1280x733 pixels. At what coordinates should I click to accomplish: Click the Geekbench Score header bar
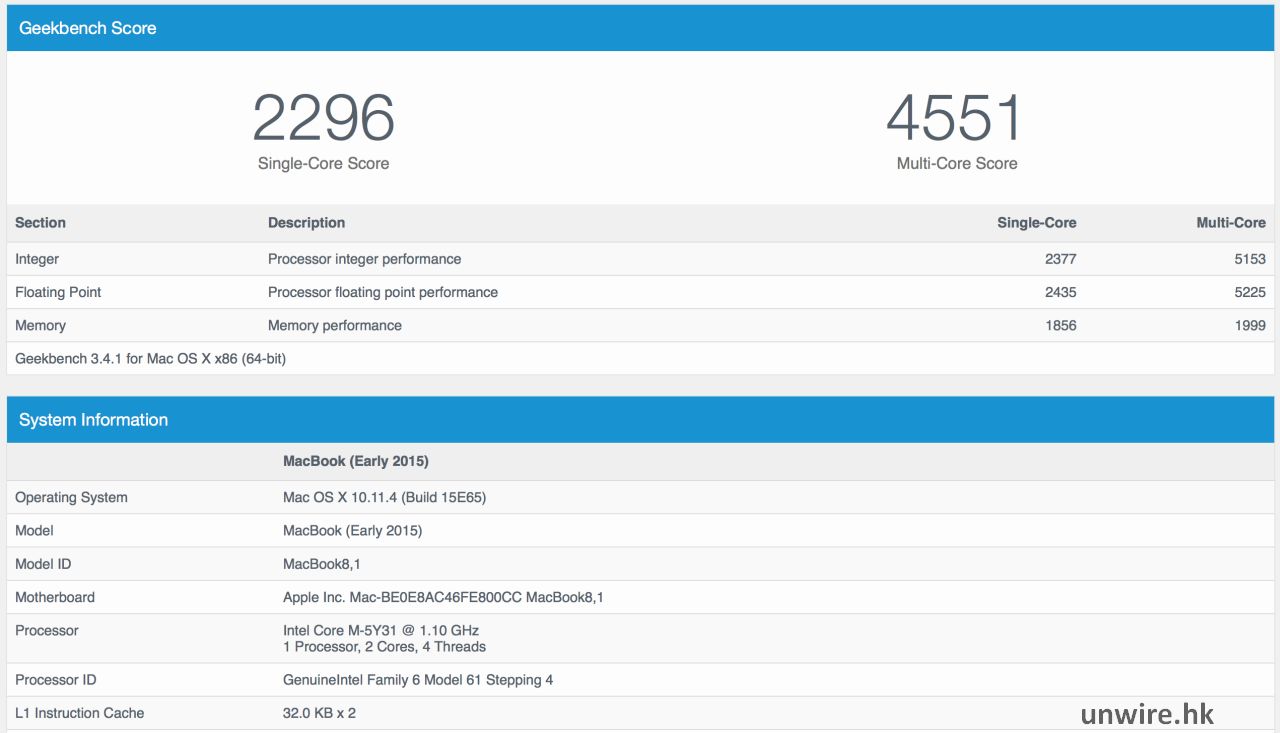tap(640, 28)
